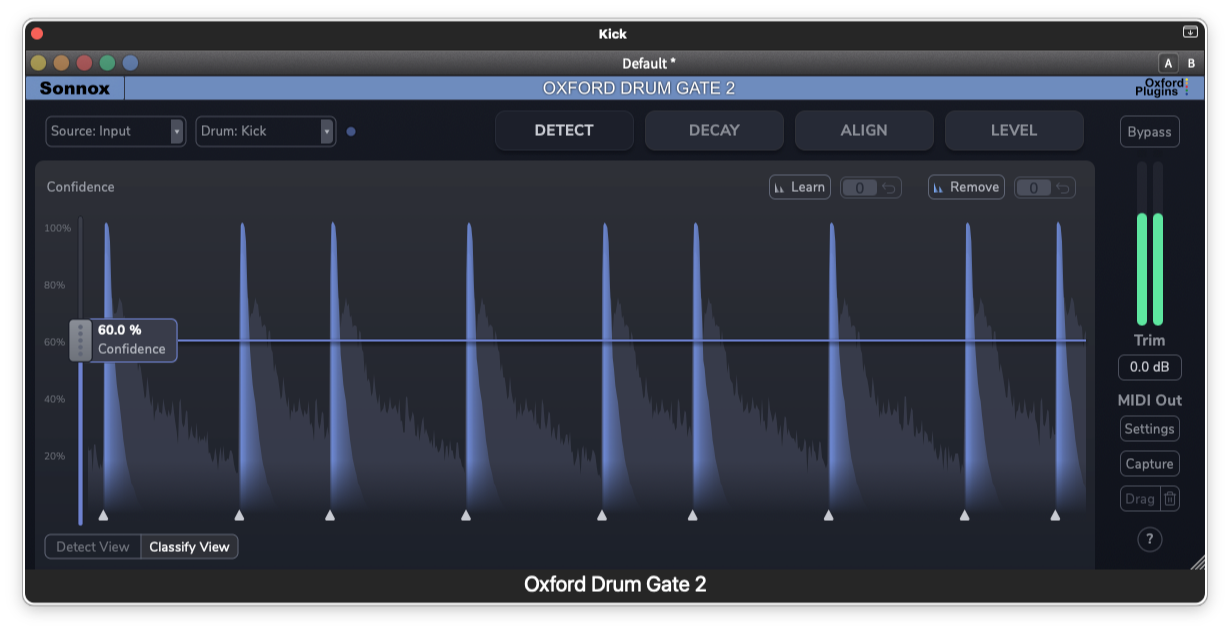Open the DETECT tab

pyautogui.click(x=564, y=131)
